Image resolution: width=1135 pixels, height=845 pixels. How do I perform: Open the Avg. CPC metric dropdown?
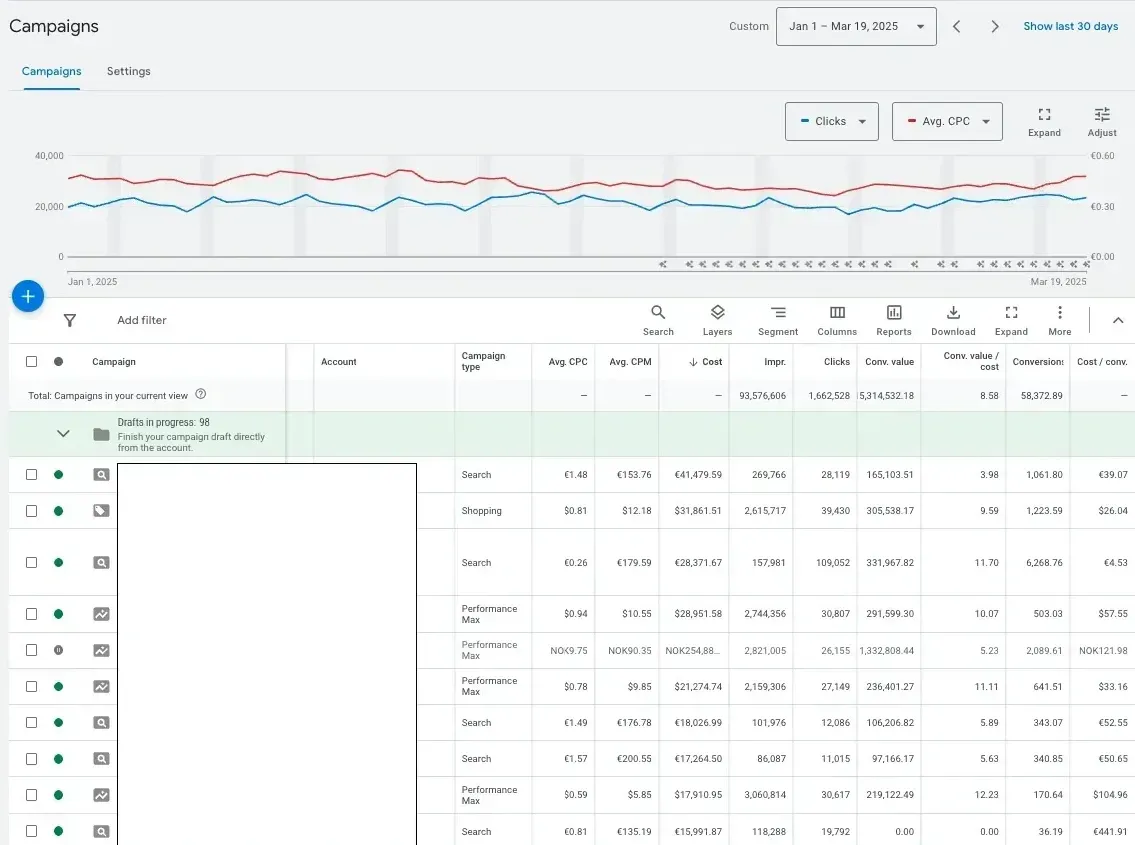point(948,122)
